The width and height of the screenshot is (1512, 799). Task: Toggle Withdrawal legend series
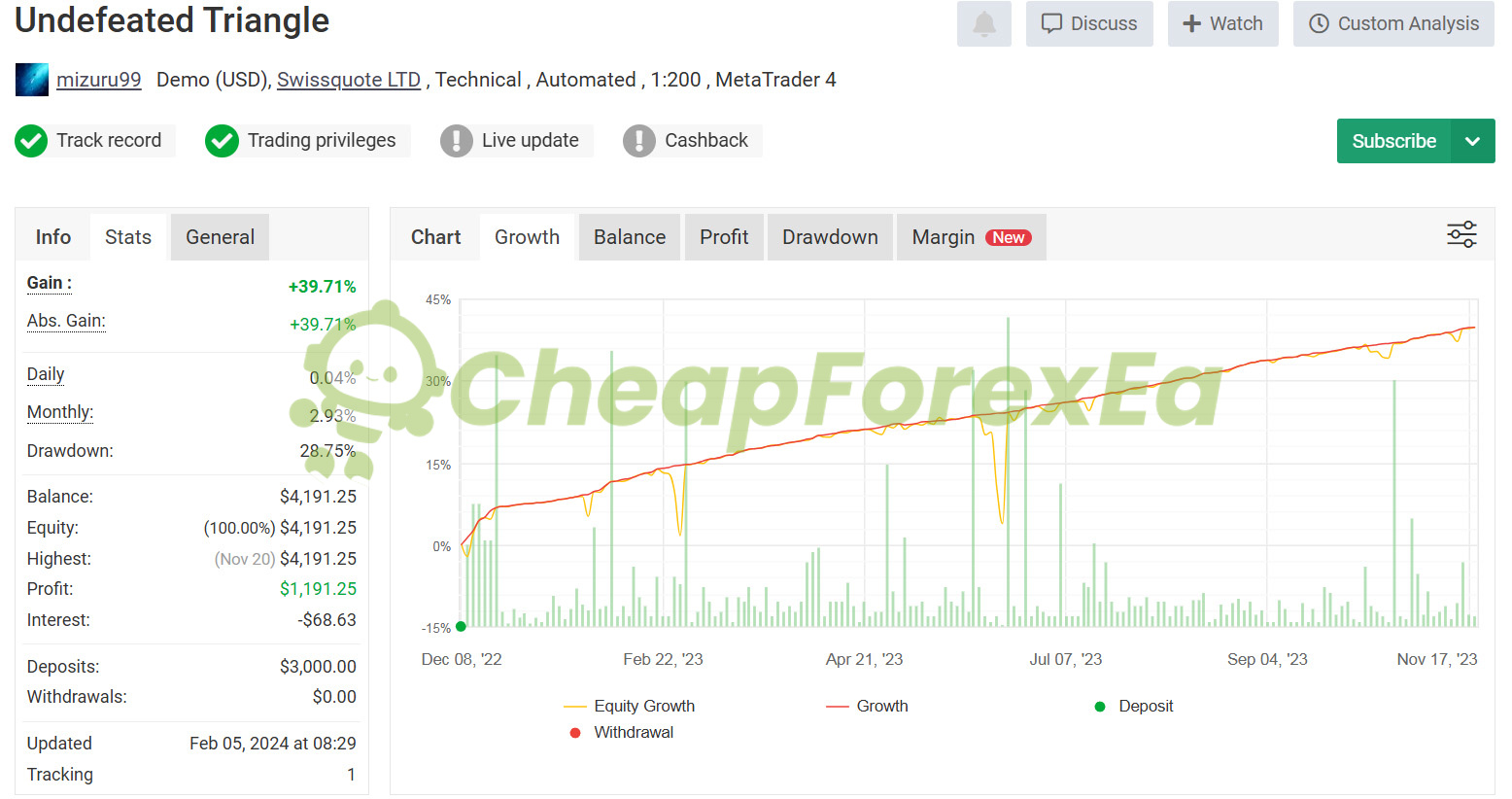(x=622, y=732)
